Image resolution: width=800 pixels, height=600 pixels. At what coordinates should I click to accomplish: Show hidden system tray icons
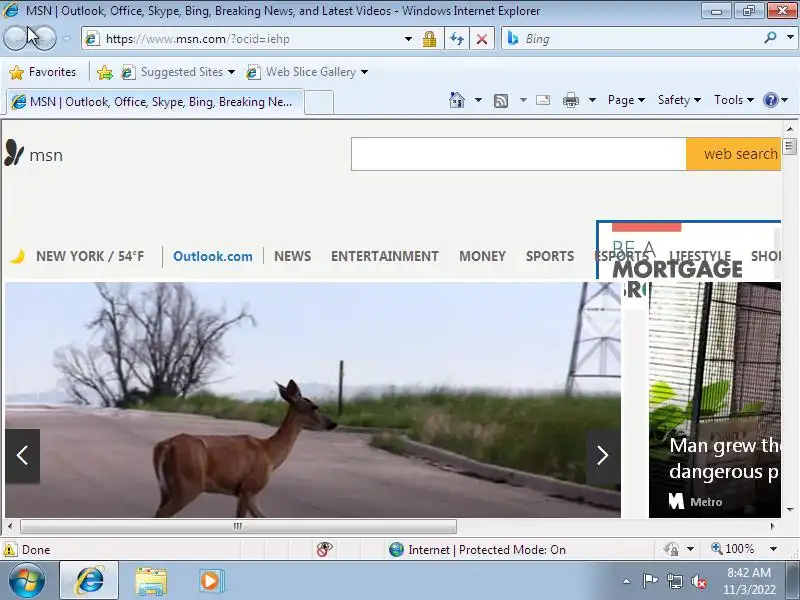click(627, 581)
